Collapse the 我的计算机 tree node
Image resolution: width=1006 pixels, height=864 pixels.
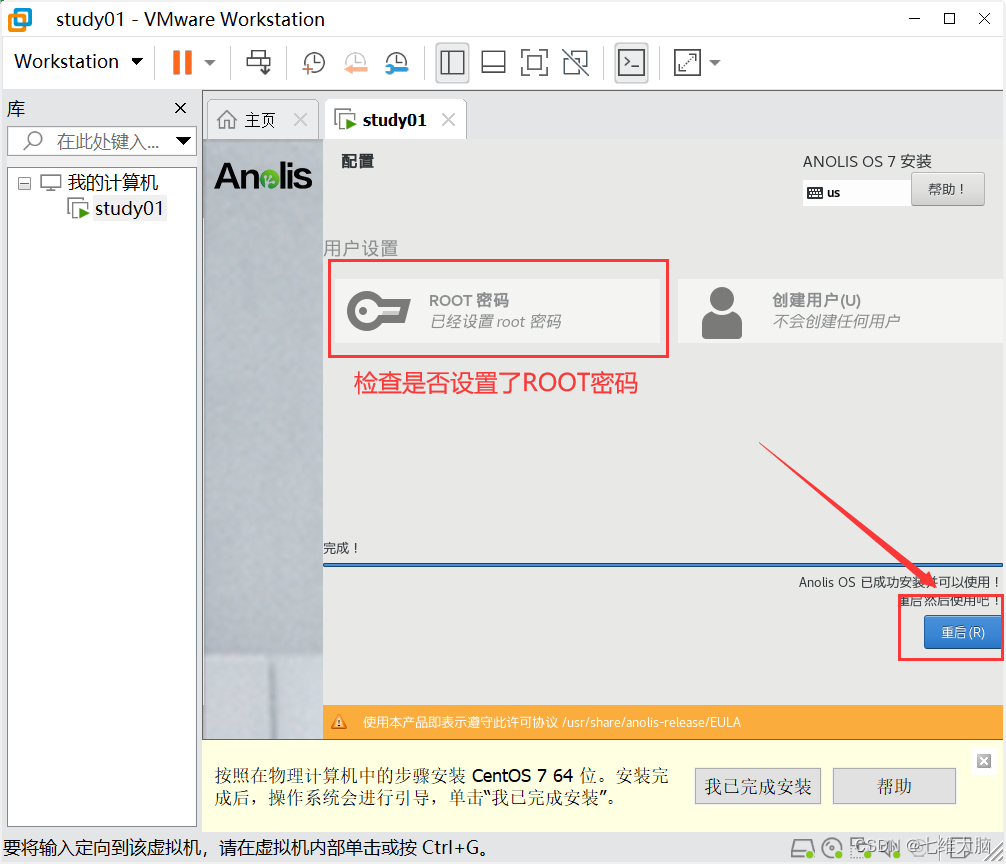24,183
